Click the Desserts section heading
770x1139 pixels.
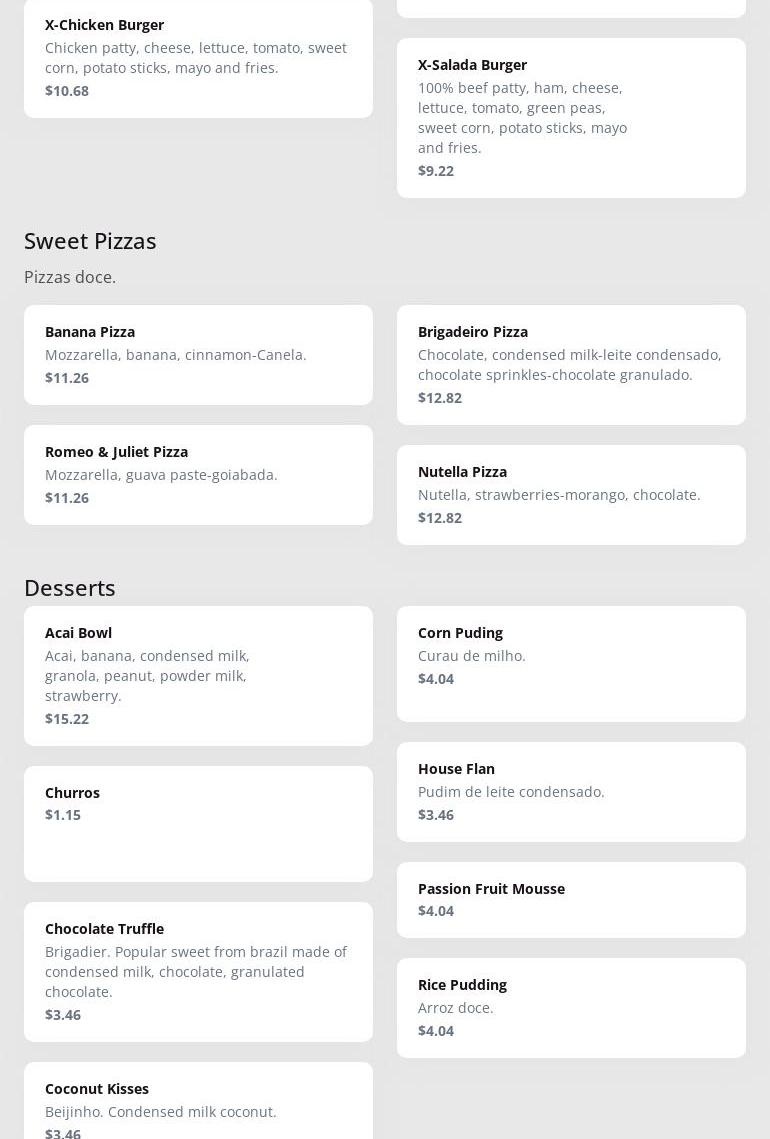tap(70, 587)
